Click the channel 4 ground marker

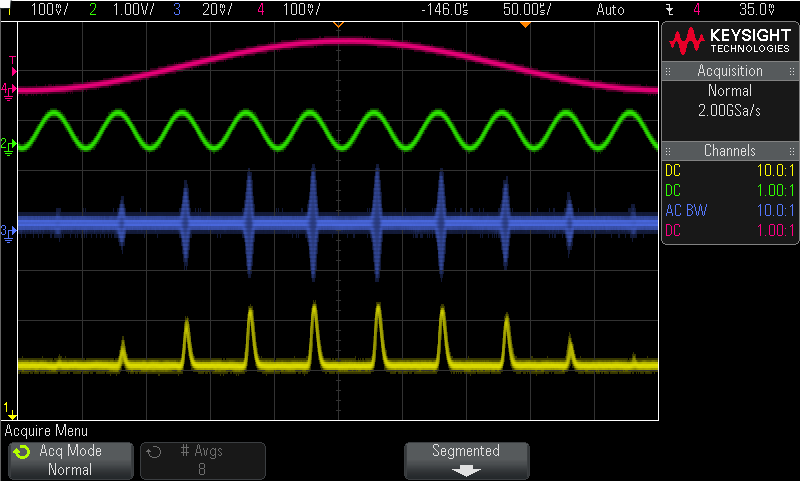9,91
